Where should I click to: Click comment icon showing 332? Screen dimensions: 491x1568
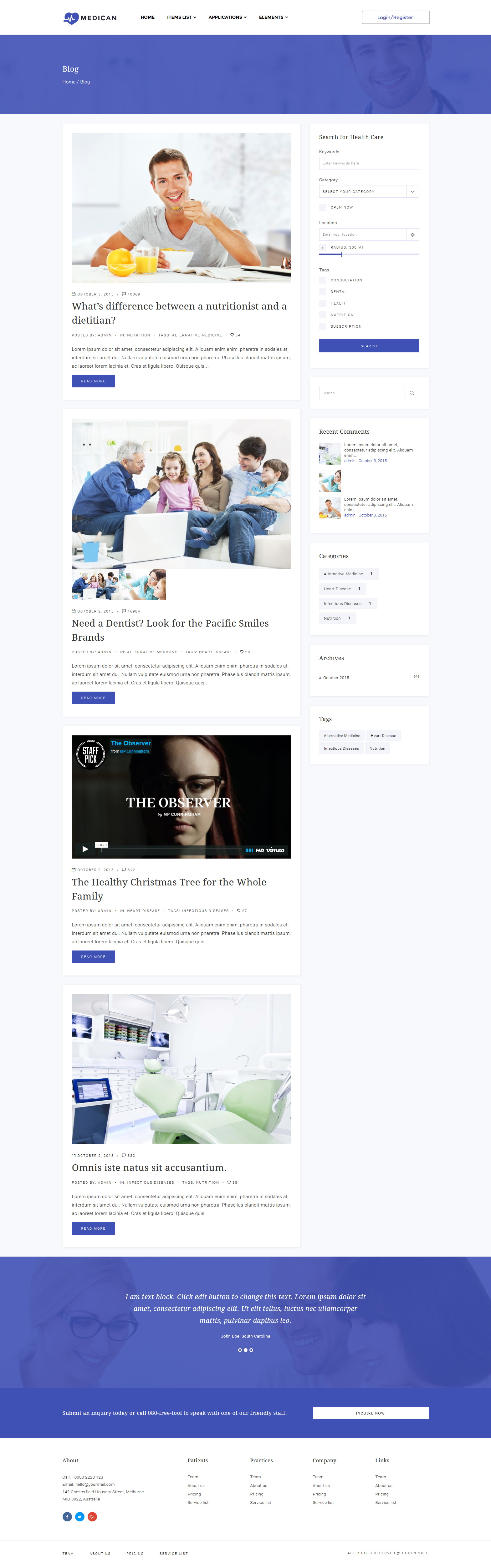click(x=124, y=1155)
